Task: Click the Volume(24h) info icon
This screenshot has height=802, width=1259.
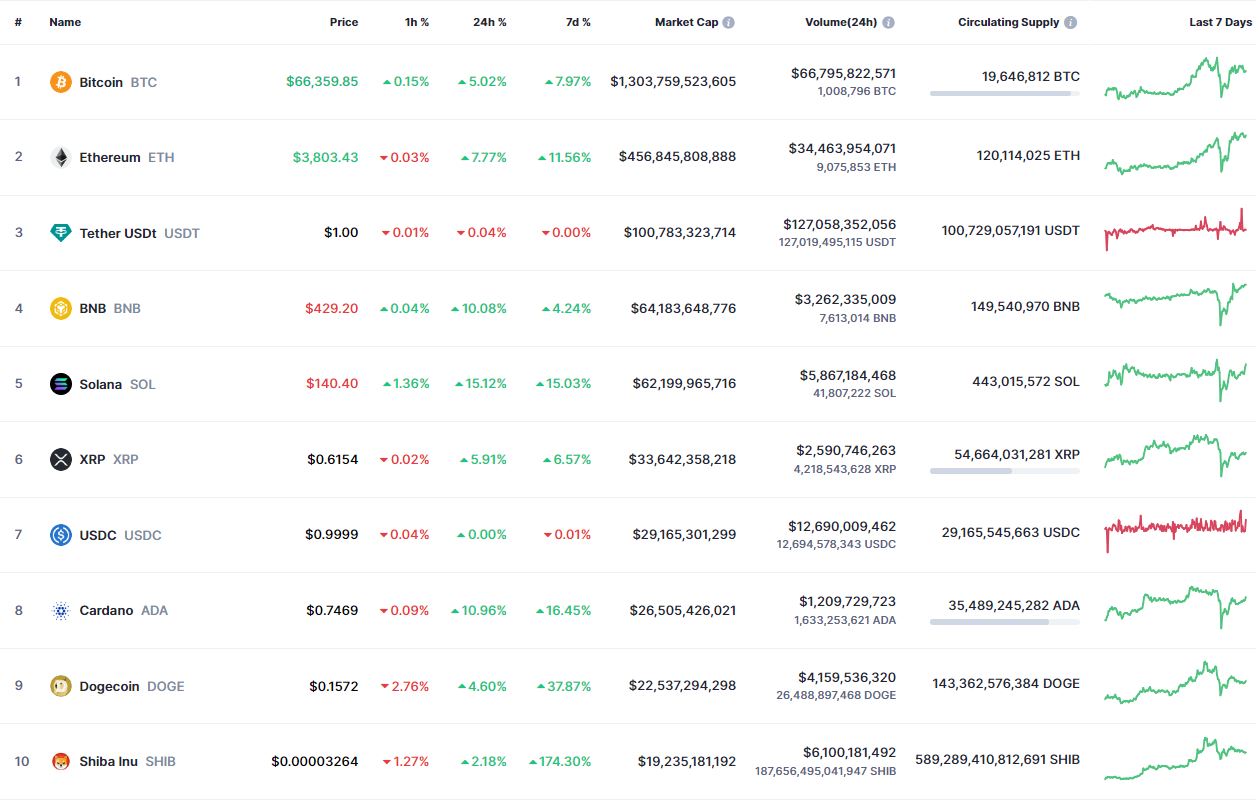Action: pos(889,22)
